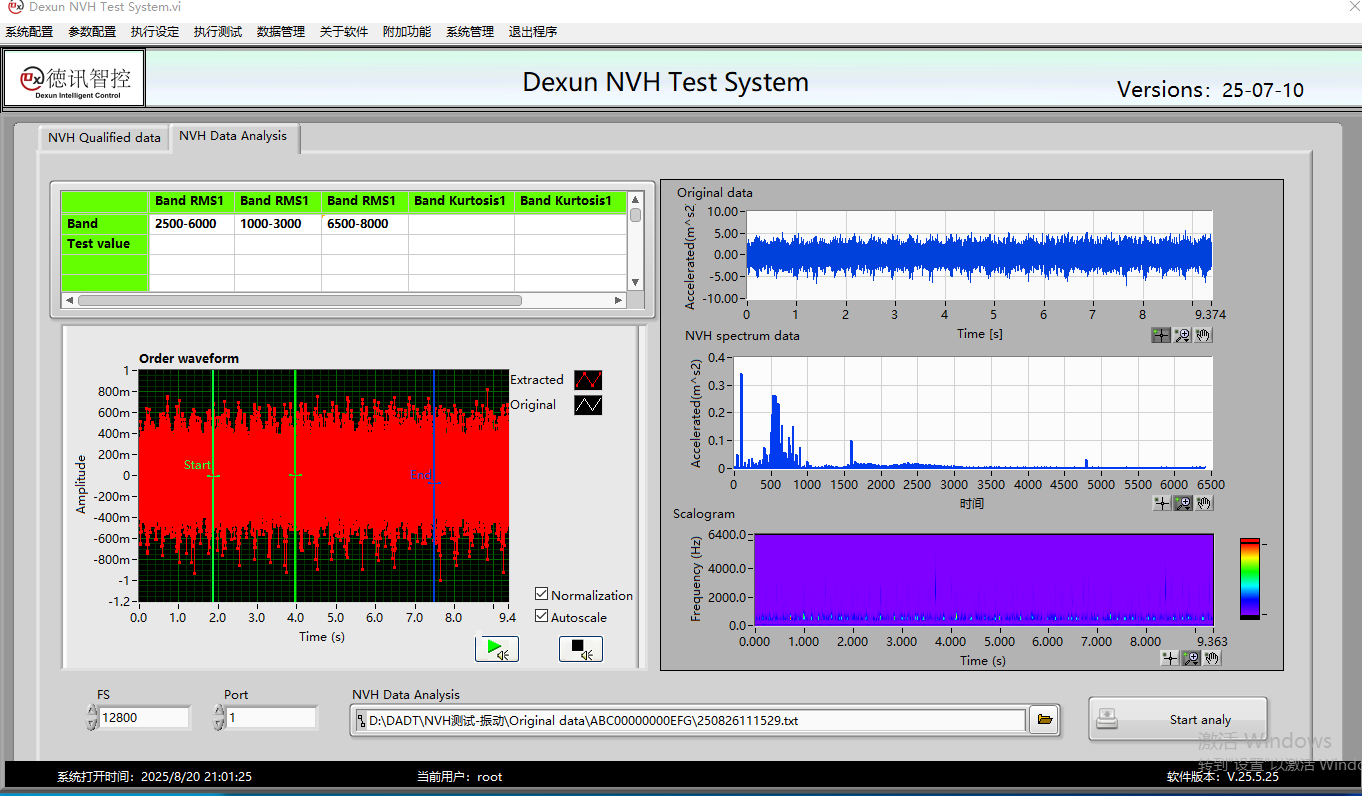This screenshot has height=796, width=1362.
Task: Browse for NVH data file with folder icon
Action: [x=1044, y=720]
